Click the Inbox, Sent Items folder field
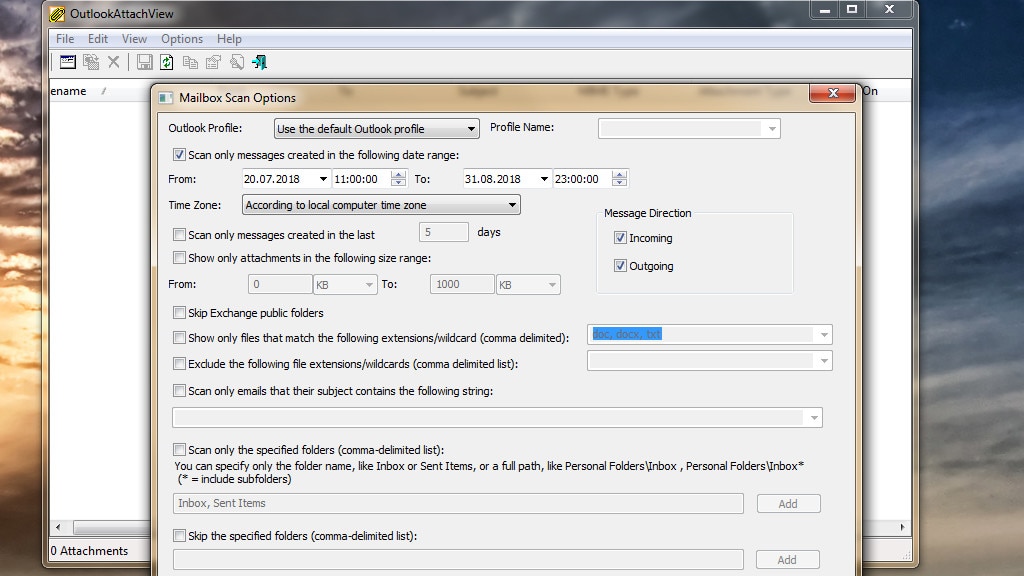 pos(458,504)
